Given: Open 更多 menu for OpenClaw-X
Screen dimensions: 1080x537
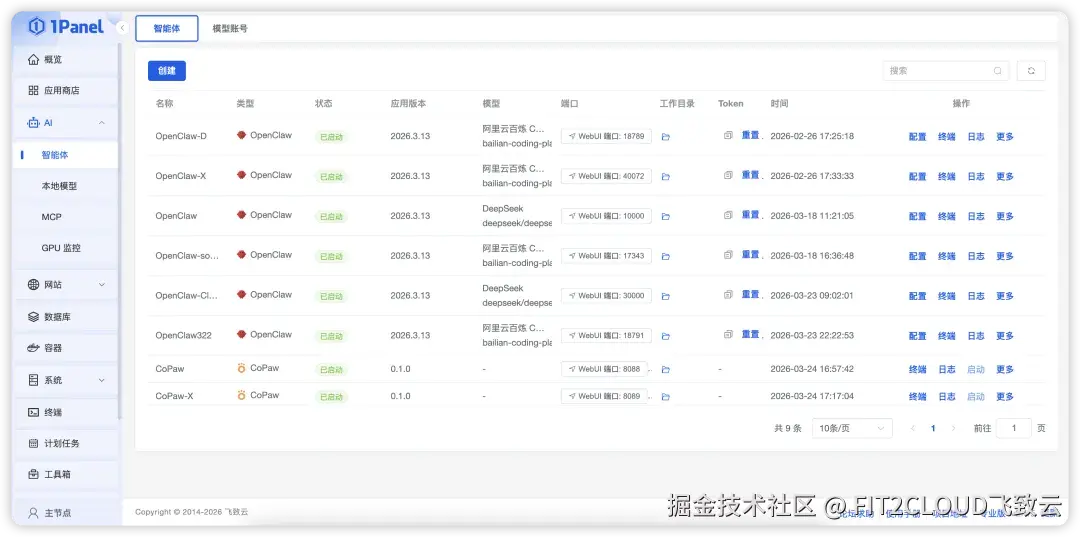Looking at the screenshot, I should click(x=1005, y=177).
